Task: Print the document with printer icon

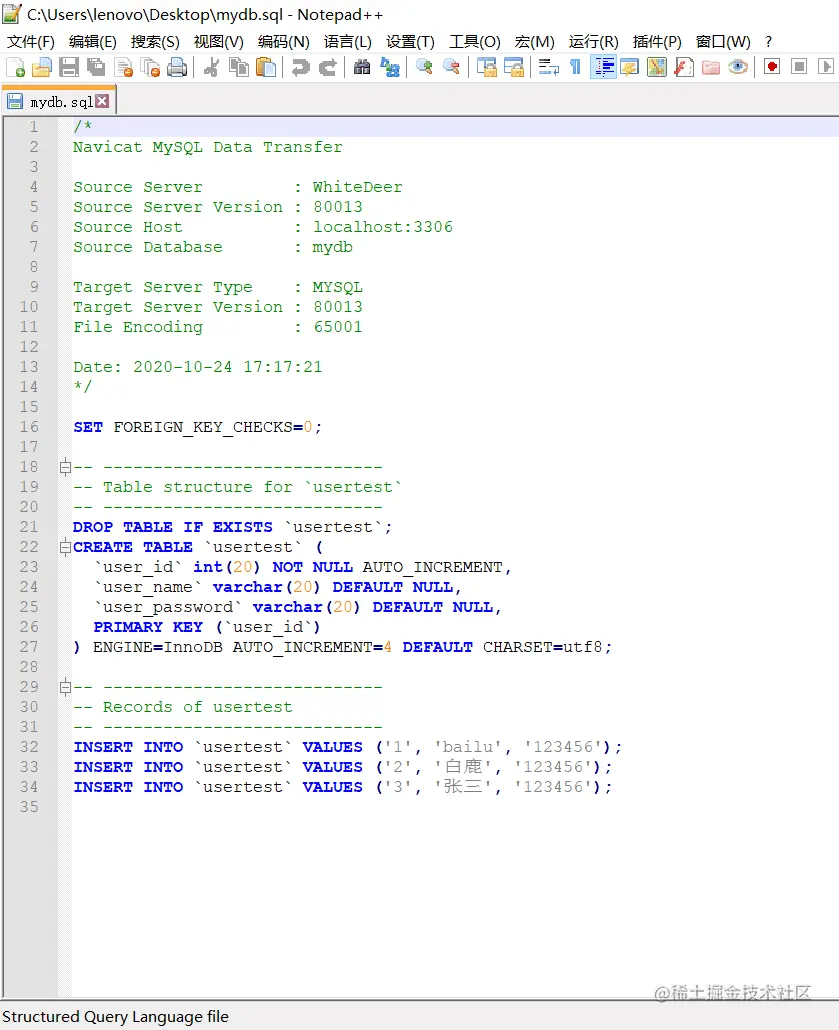Action: (177, 67)
